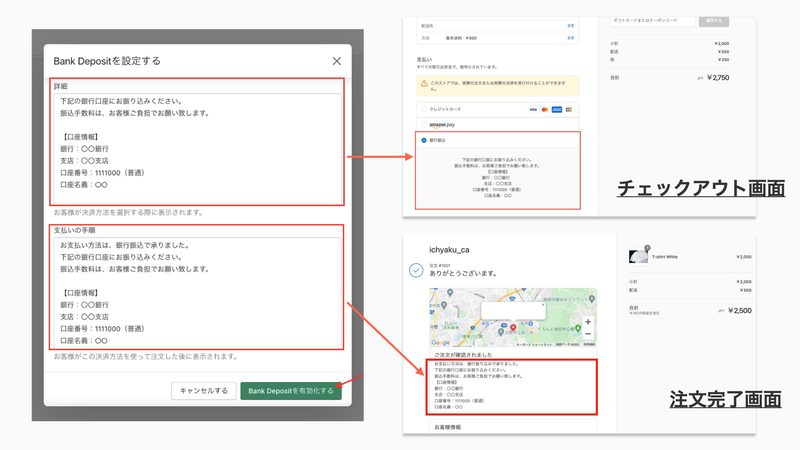
Task: Click the ¥2,750 total on checkout screen
Action: tap(718, 78)
